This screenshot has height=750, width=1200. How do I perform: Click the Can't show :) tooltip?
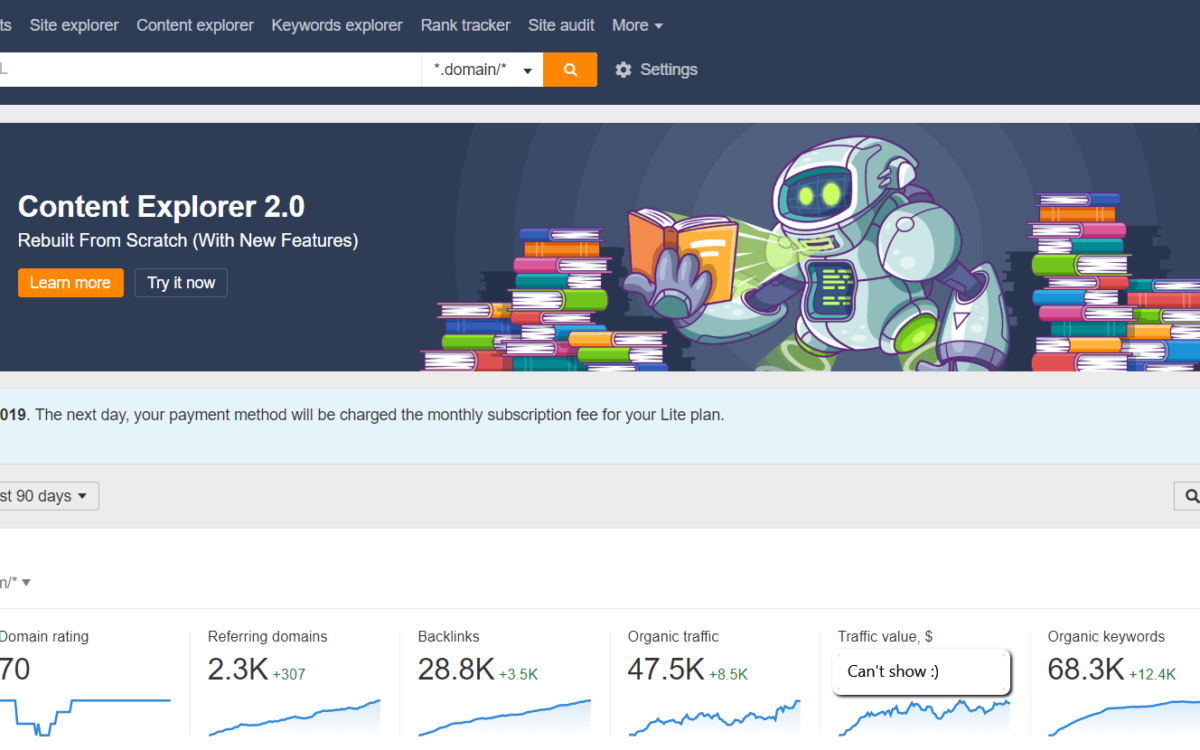tap(921, 671)
